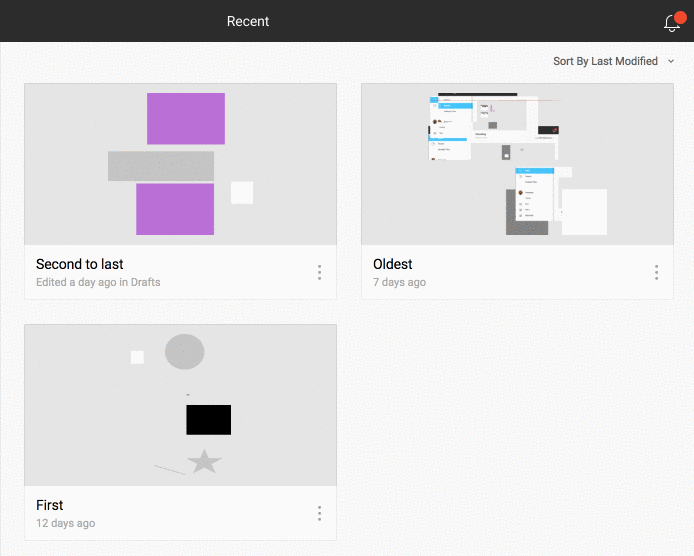Image resolution: width=694 pixels, height=556 pixels.
Task: Select the Recent header tab
Action: 248,21
